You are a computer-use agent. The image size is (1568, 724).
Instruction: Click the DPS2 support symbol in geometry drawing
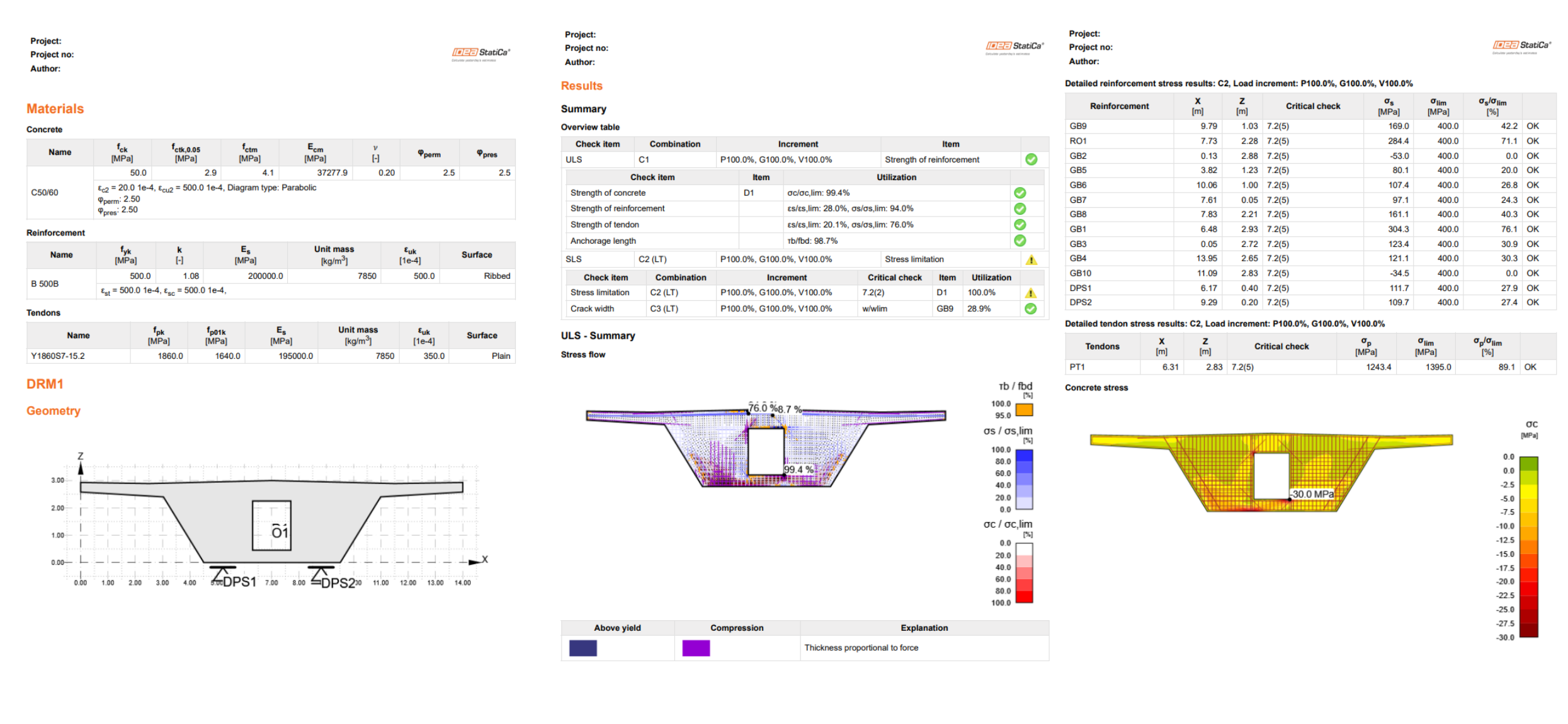click(320, 574)
